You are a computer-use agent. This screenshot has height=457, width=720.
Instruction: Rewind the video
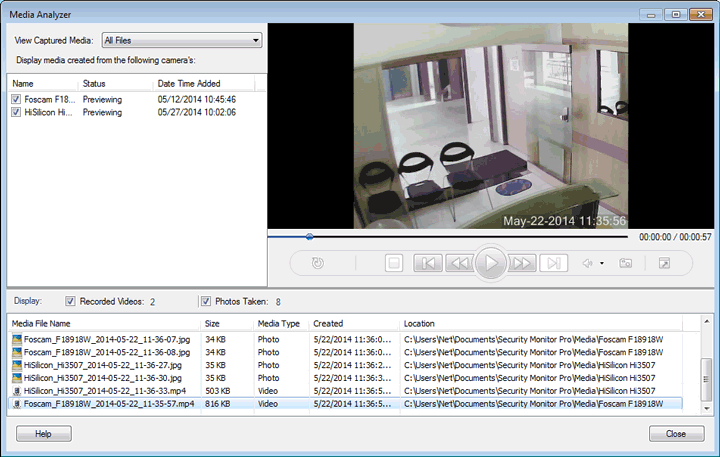coord(460,263)
